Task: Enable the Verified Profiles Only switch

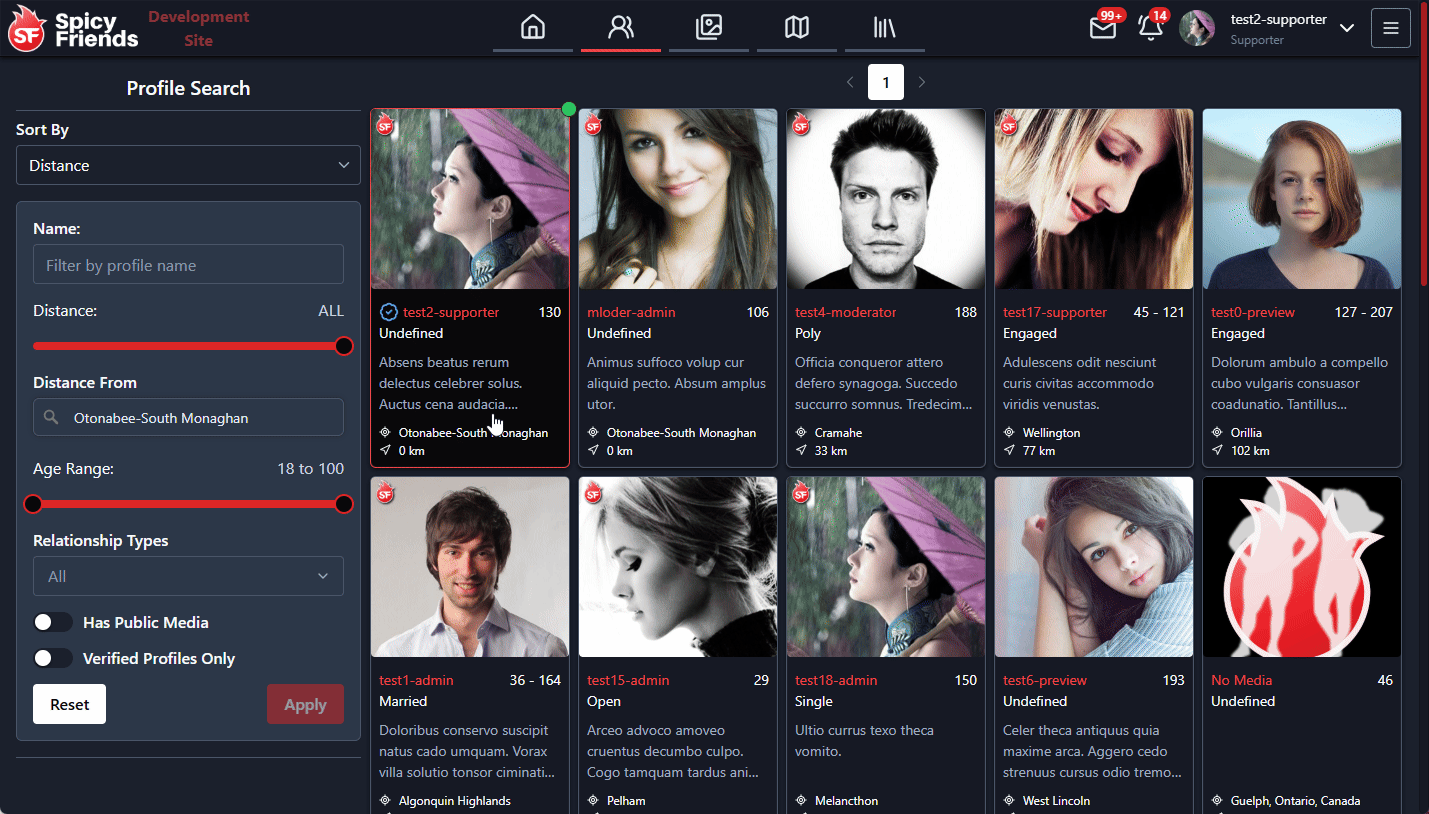Action: (53, 658)
